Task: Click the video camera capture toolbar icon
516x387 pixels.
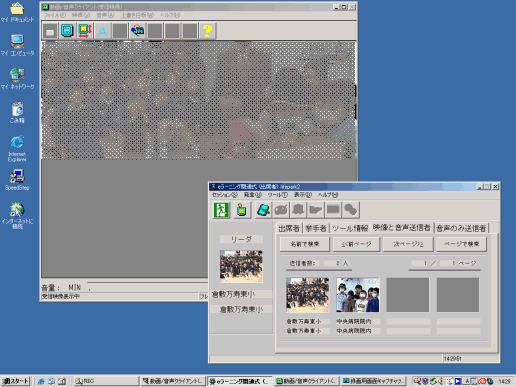Action: (137, 31)
